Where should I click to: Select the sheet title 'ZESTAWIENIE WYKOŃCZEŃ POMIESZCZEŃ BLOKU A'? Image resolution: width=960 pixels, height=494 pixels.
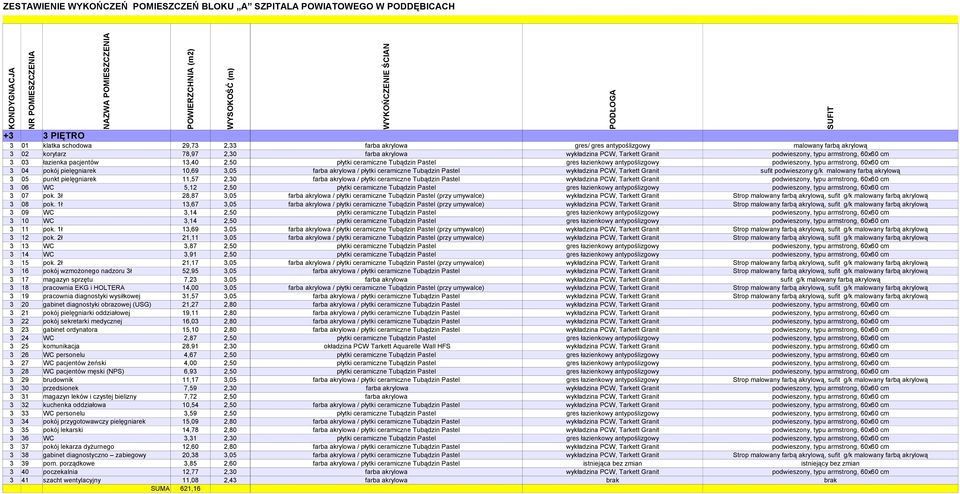click(x=229, y=7)
